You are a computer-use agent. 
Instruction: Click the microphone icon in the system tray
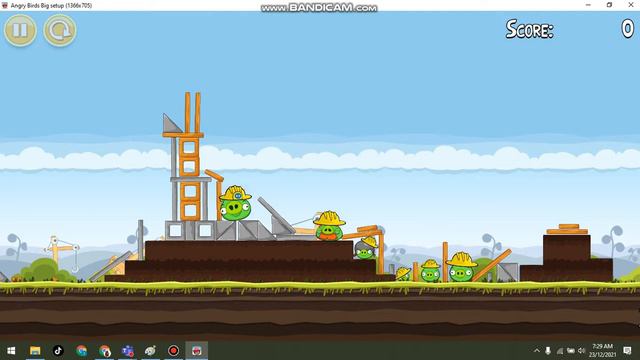[x=548, y=351]
